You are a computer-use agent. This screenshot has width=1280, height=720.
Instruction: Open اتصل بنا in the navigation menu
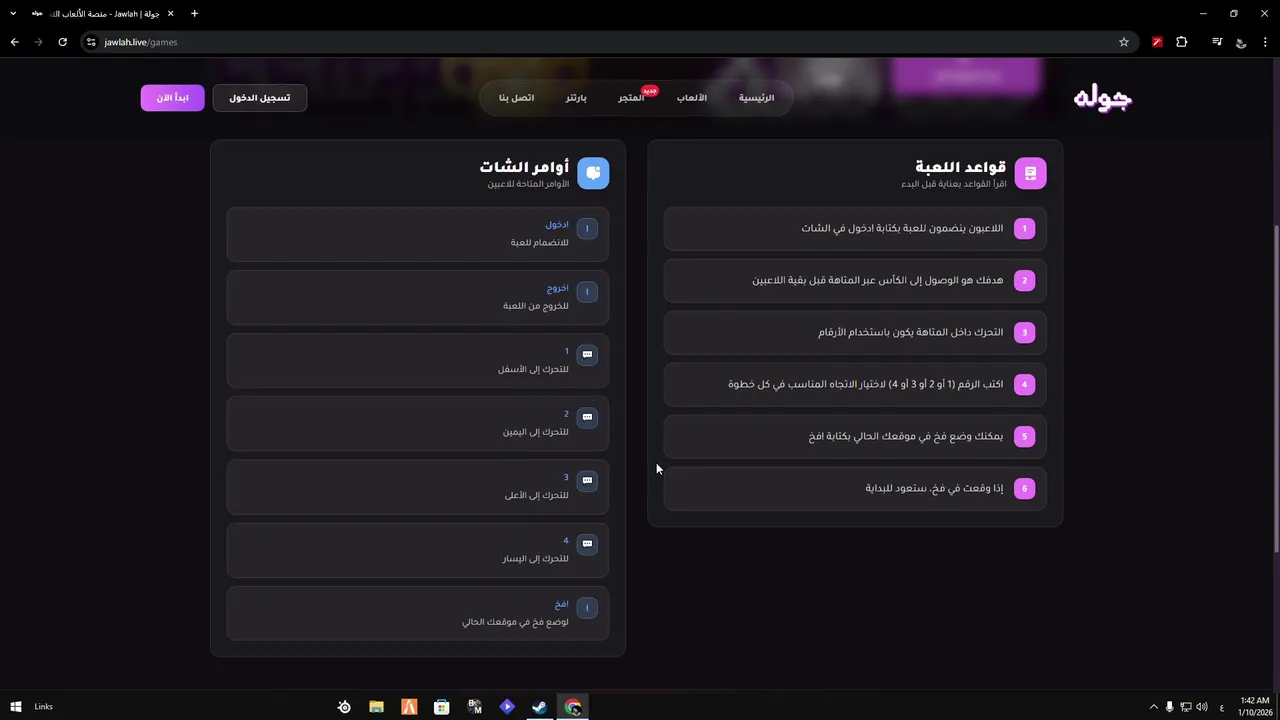point(516,98)
